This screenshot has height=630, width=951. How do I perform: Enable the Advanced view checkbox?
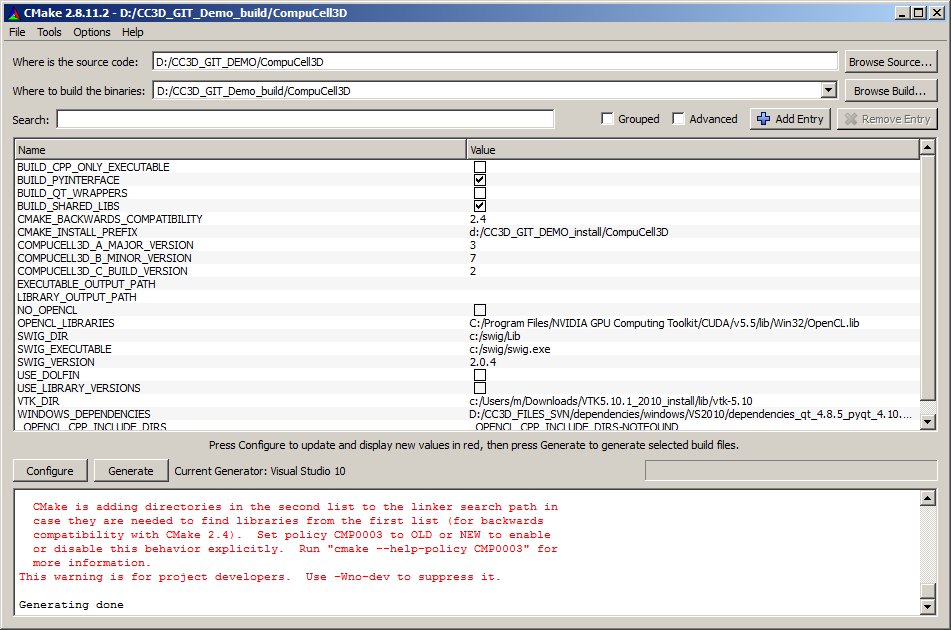click(679, 119)
